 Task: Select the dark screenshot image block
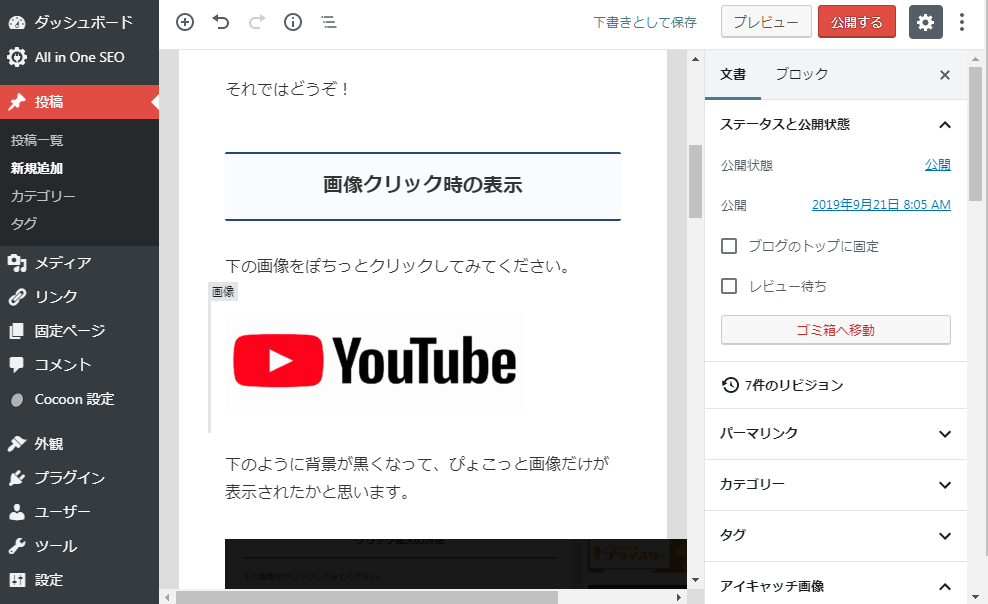pyautogui.click(x=456, y=564)
